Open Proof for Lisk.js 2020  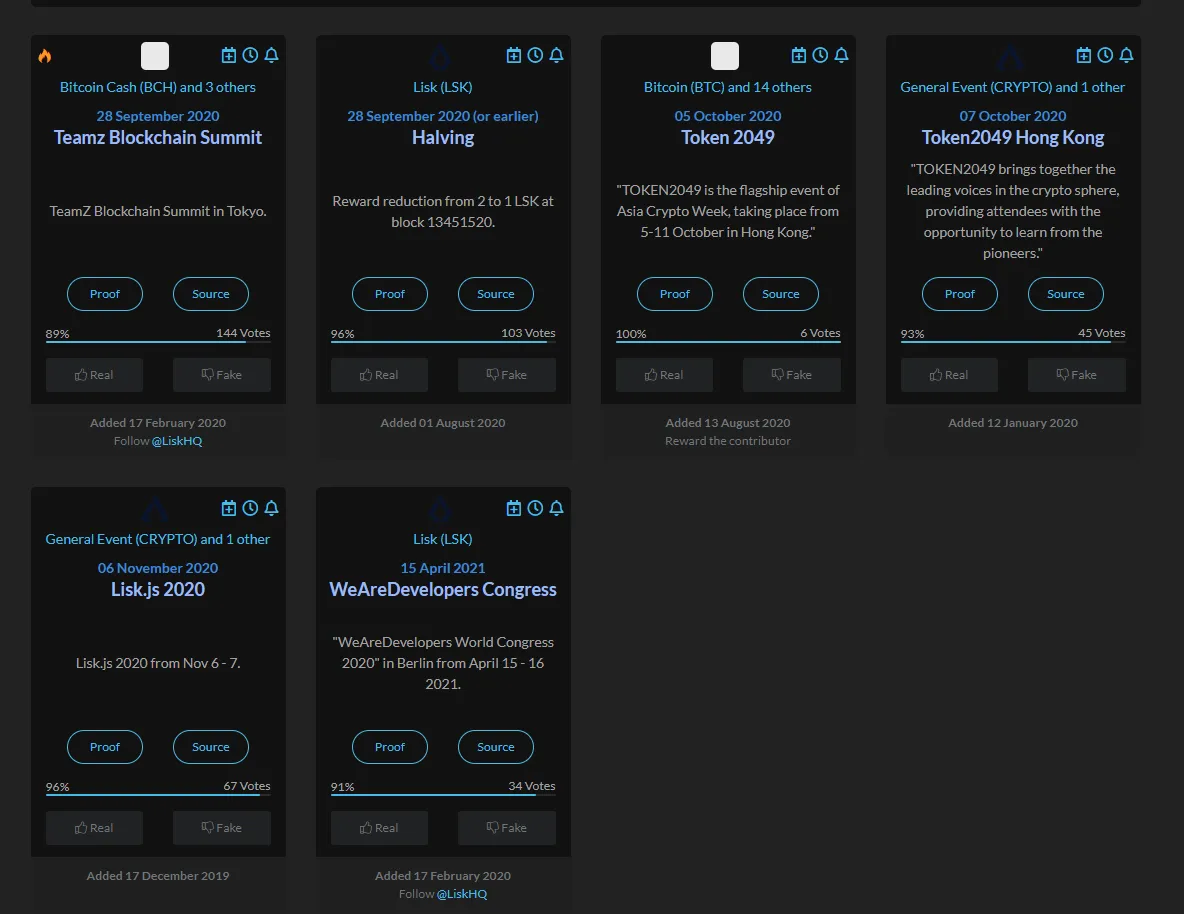point(105,747)
